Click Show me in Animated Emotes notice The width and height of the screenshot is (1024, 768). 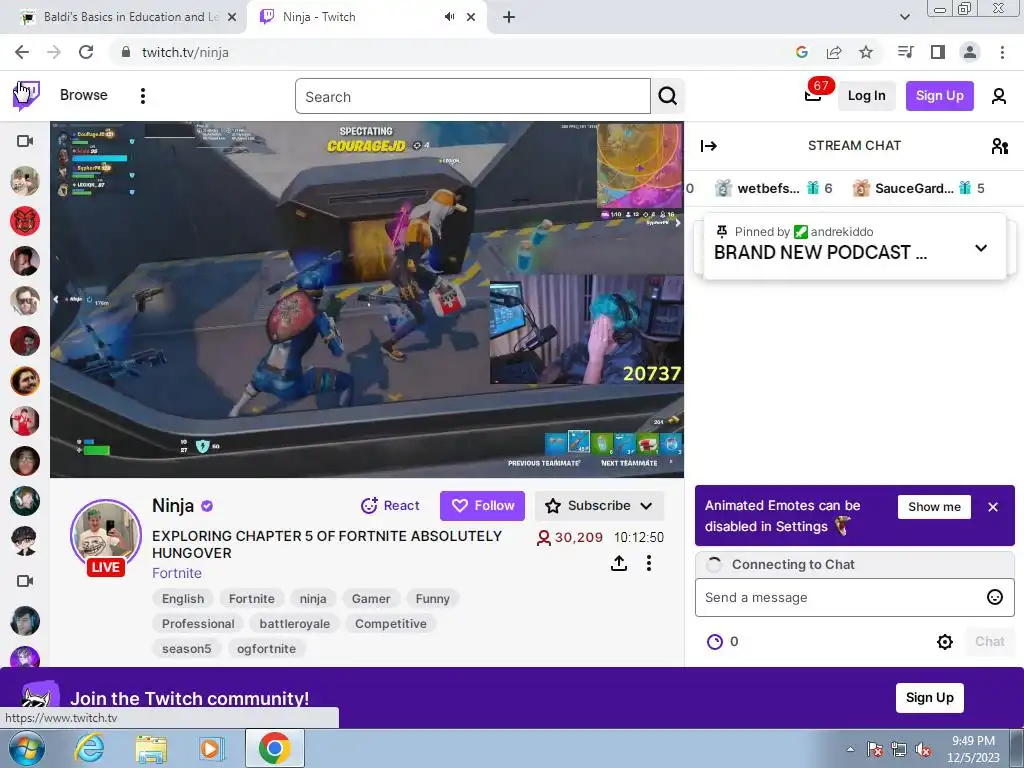(x=934, y=507)
